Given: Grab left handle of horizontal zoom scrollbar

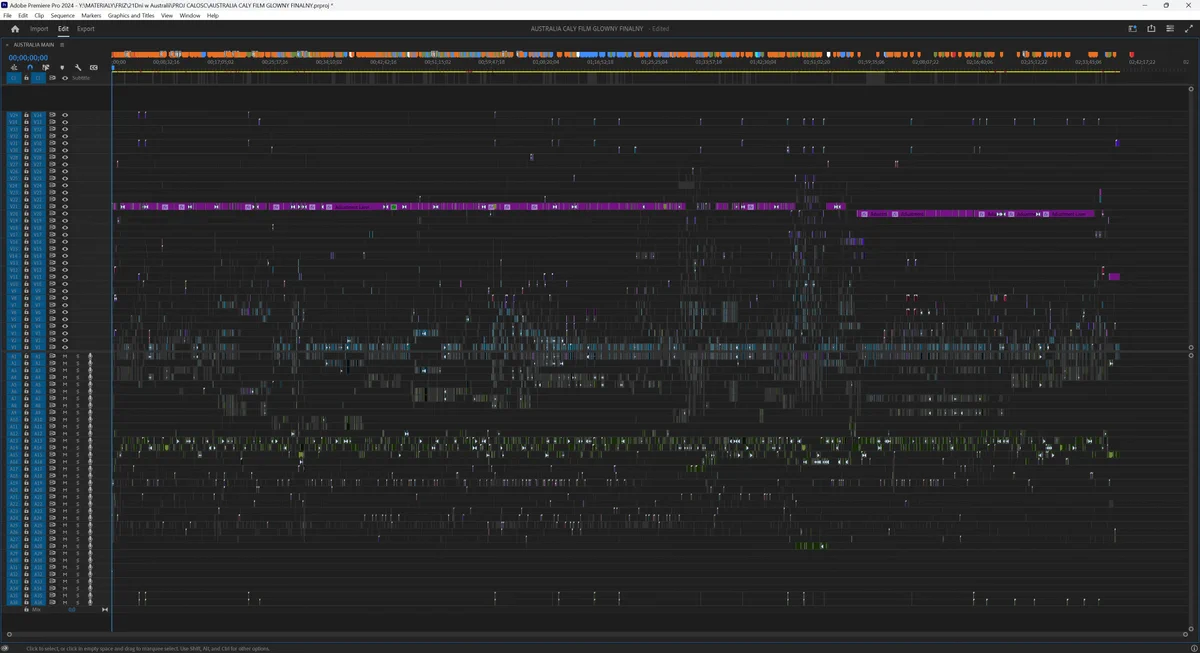Looking at the screenshot, I should [10, 634].
